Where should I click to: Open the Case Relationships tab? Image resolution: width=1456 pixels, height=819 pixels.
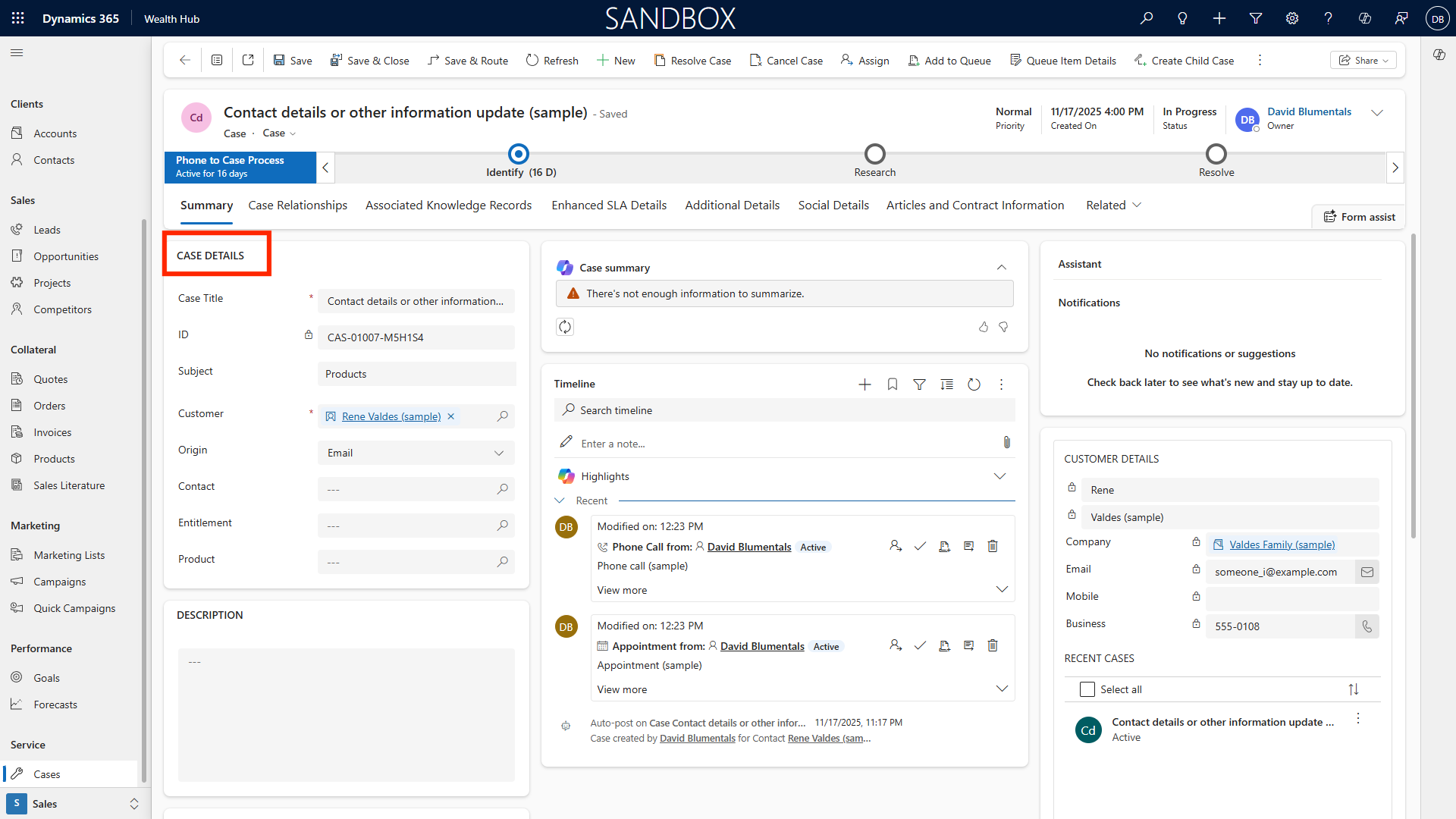297,206
